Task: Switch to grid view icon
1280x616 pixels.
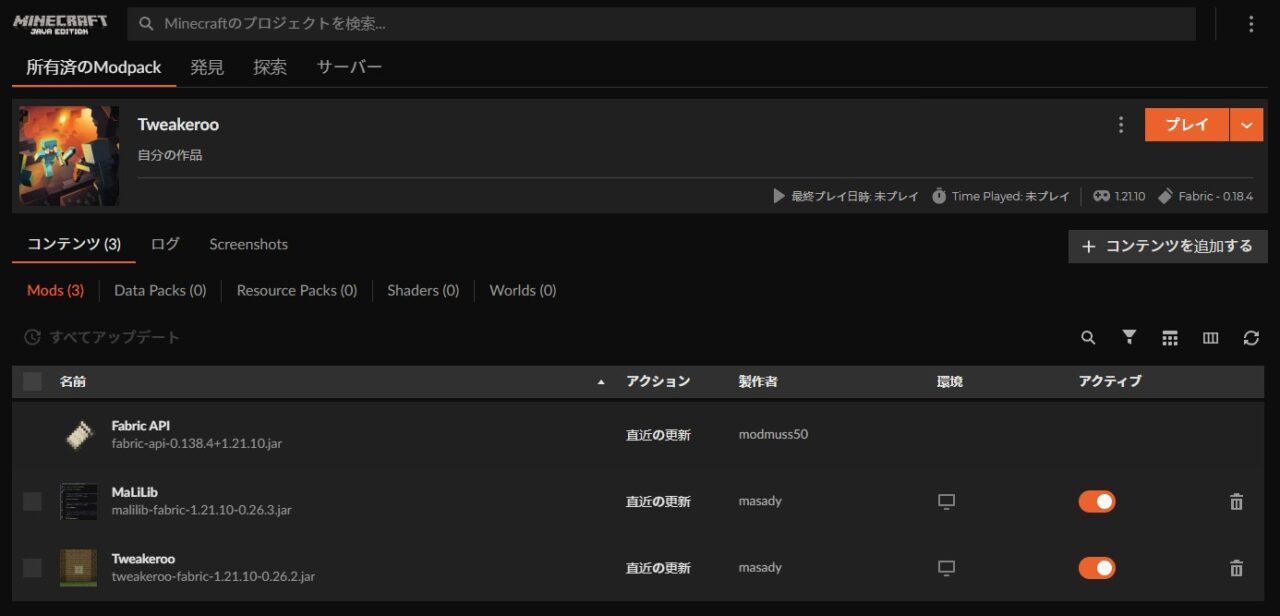Action: point(1170,338)
